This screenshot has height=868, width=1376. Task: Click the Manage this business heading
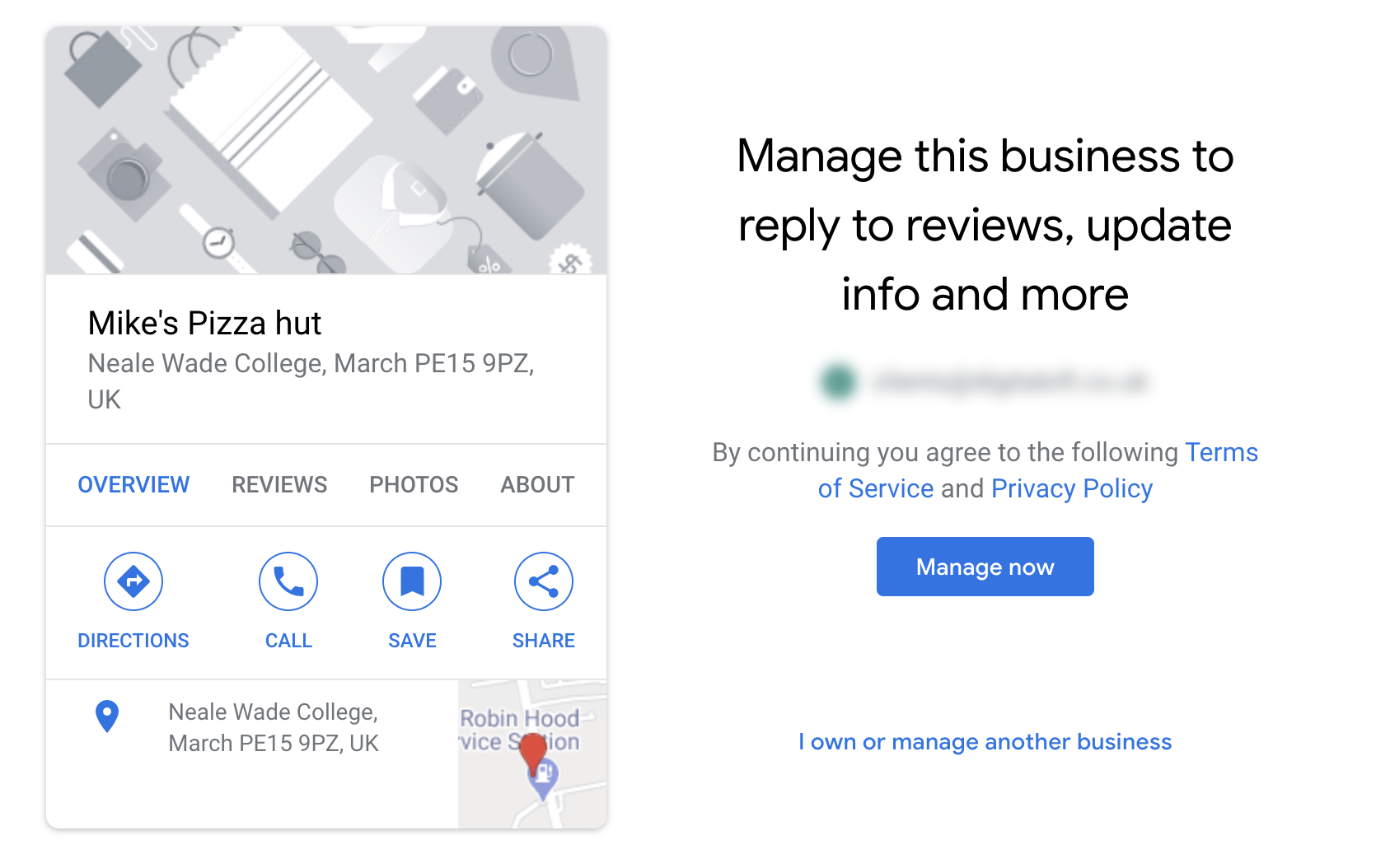pyautogui.click(x=985, y=225)
